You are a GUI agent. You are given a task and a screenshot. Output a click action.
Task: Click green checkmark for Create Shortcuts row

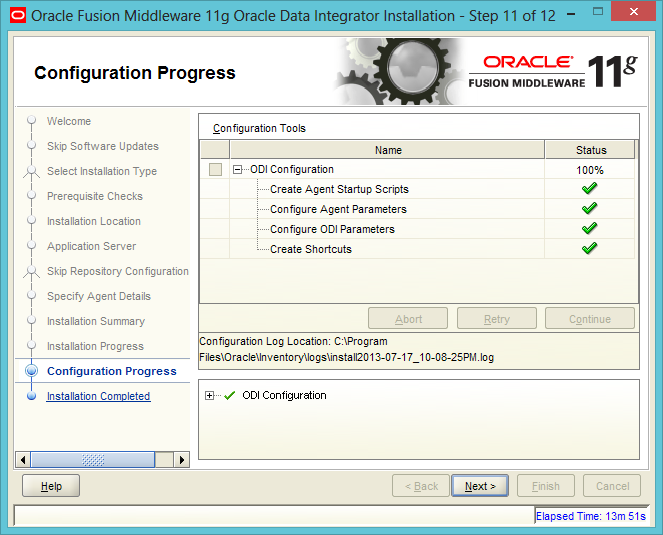(x=590, y=249)
